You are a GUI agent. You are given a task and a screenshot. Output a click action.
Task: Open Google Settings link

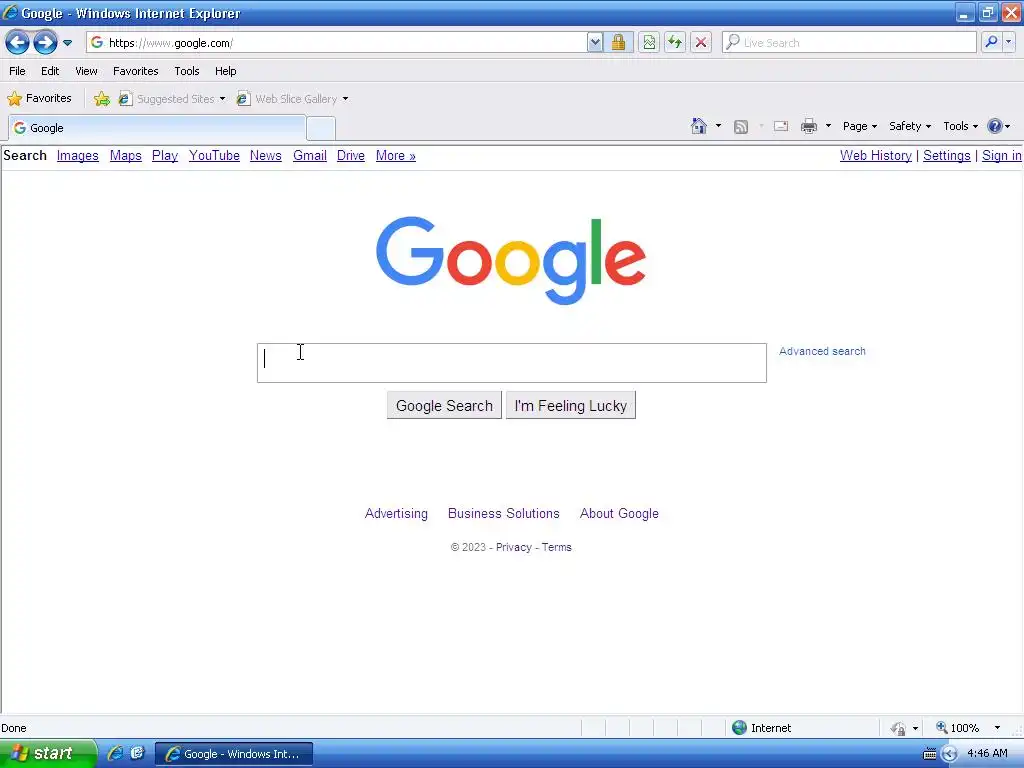(x=947, y=155)
